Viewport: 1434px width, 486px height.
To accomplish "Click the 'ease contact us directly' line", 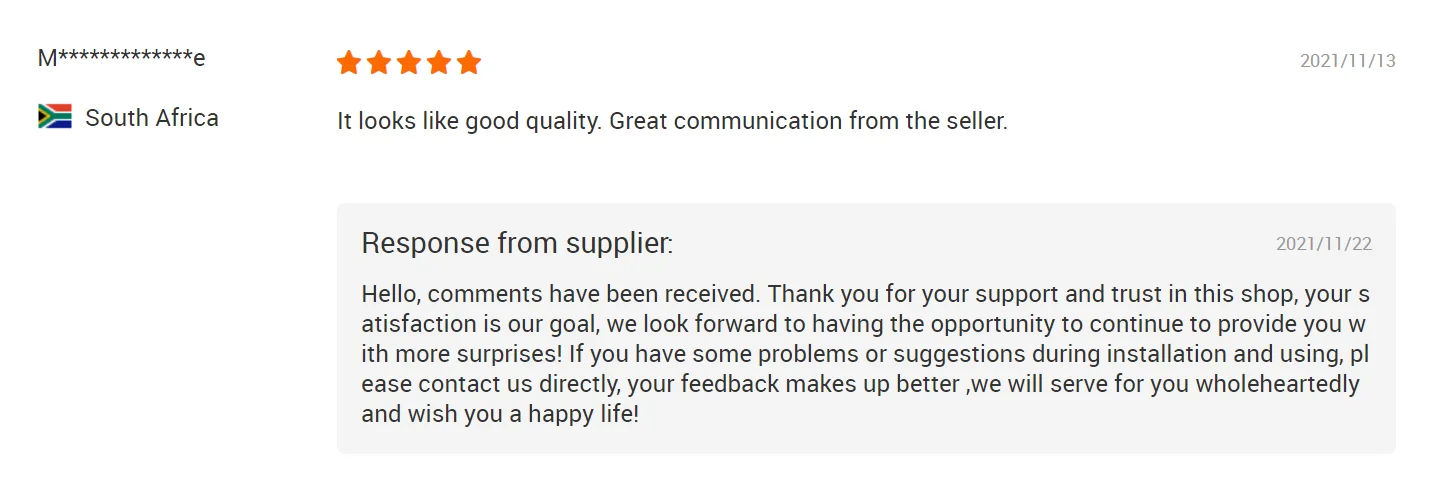I will click(x=860, y=384).
